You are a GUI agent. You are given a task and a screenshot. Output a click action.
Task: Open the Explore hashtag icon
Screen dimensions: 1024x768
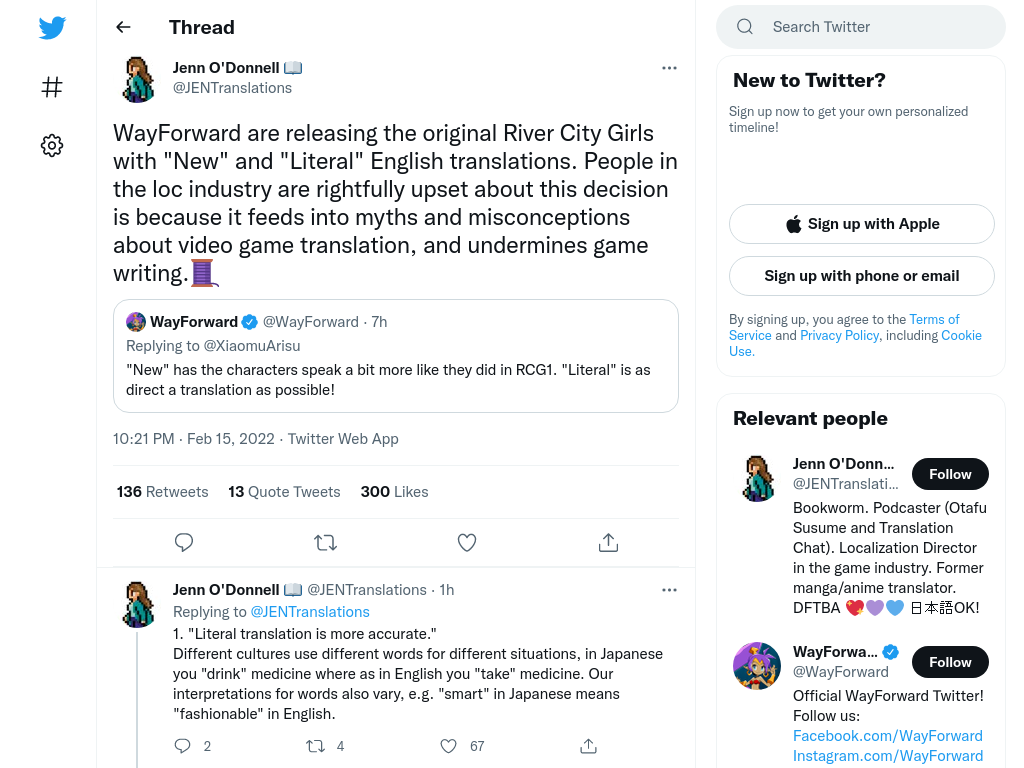point(52,87)
